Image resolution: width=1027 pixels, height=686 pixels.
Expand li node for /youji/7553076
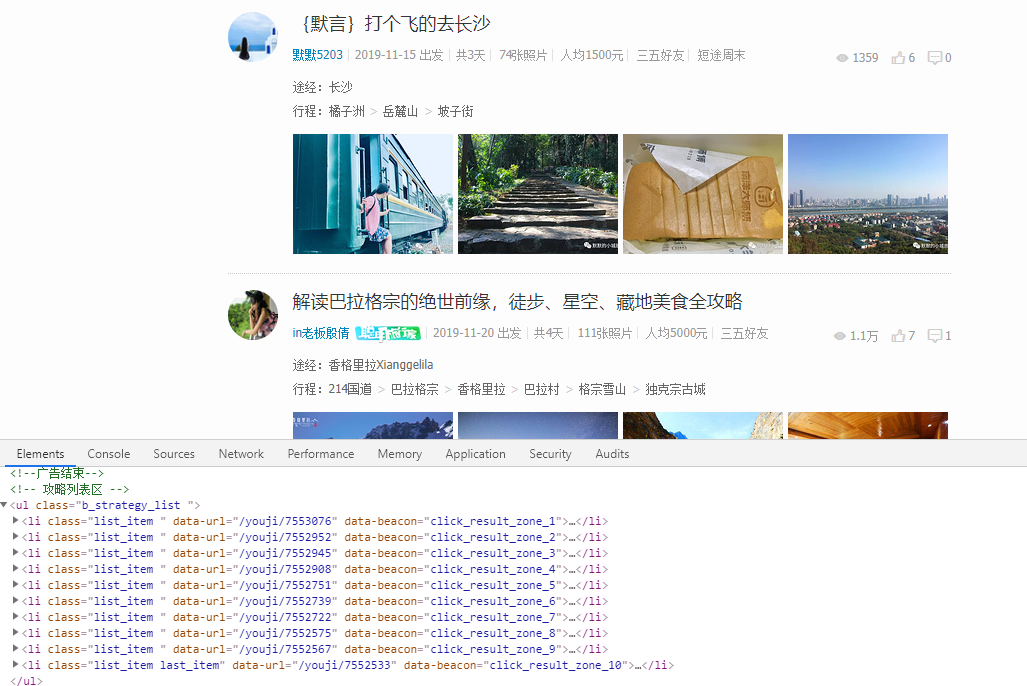click(16, 521)
